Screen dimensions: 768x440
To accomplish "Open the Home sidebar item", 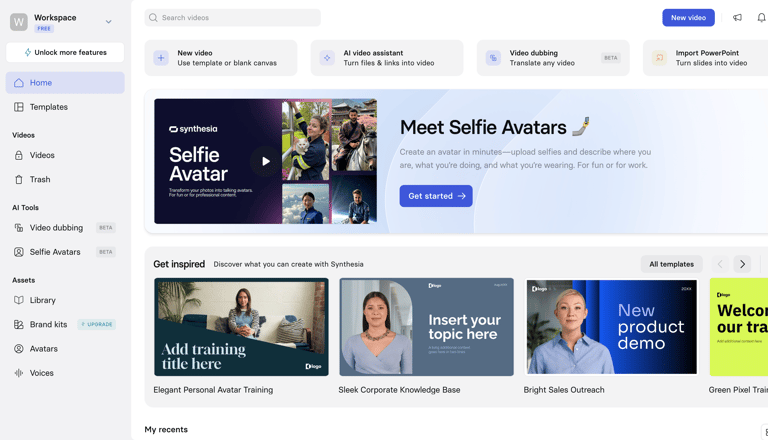I will click(x=65, y=83).
